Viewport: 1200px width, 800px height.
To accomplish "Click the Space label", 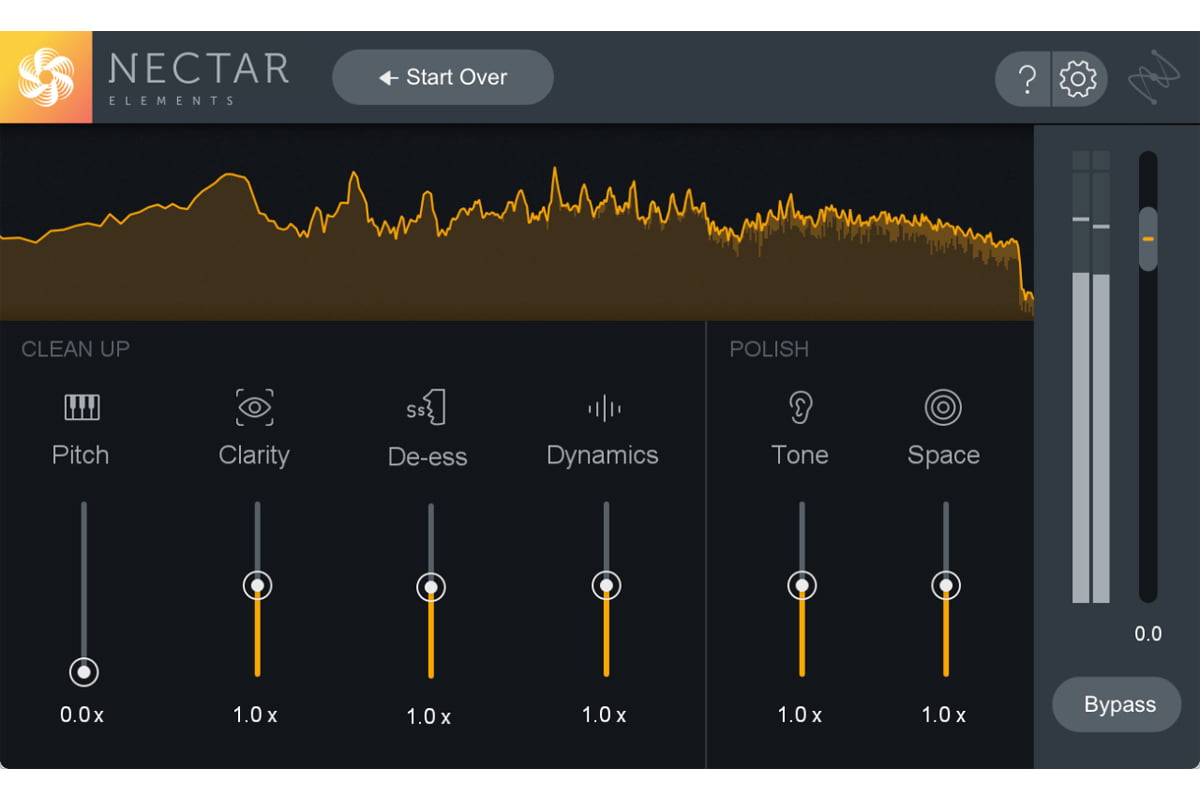I will click(x=943, y=456).
